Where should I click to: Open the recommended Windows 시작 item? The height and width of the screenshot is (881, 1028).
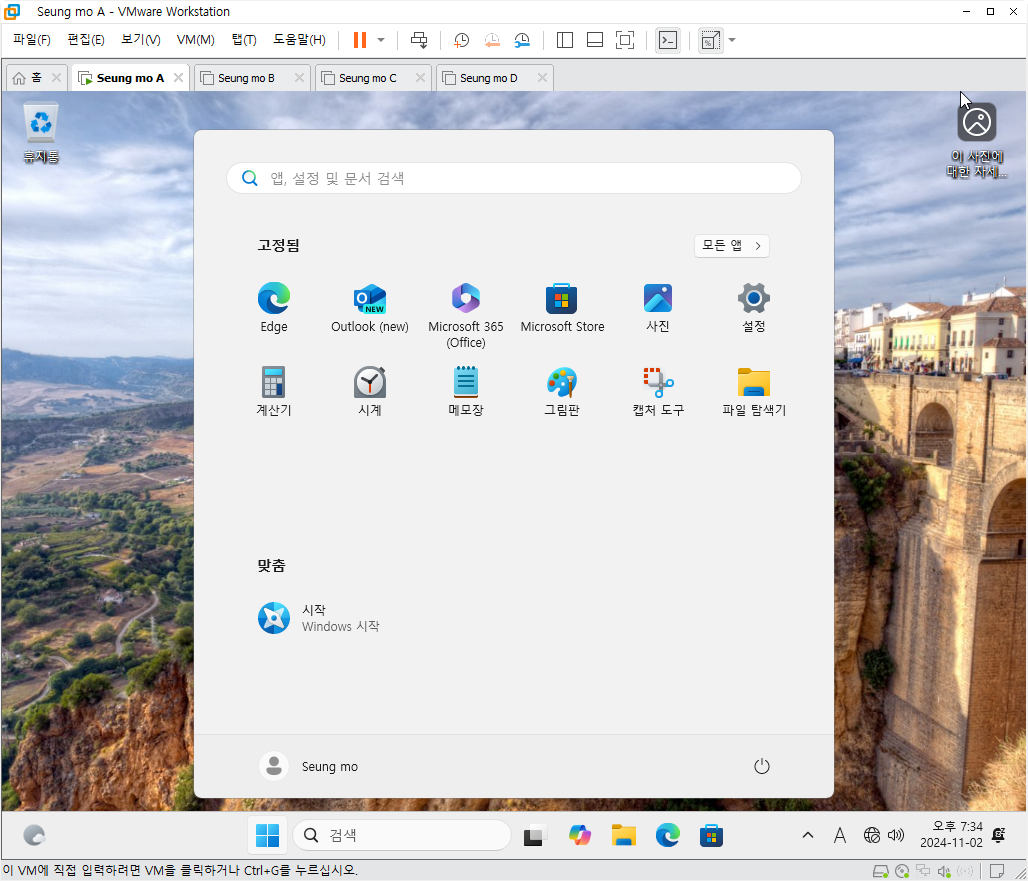point(319,618)
